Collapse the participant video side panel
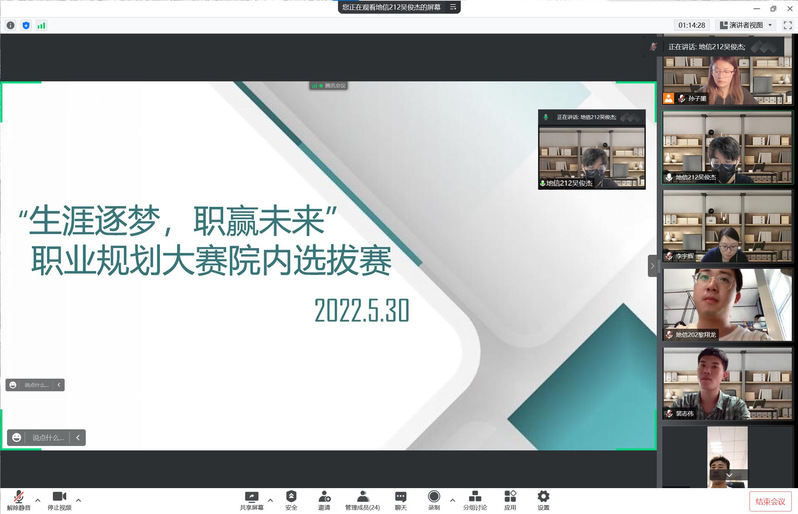Viewport: 798px width, 514px height. pos(653,266)
